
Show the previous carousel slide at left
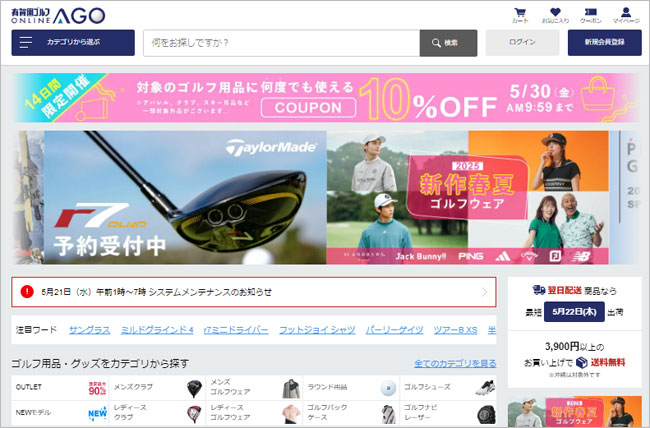point(28,197)
